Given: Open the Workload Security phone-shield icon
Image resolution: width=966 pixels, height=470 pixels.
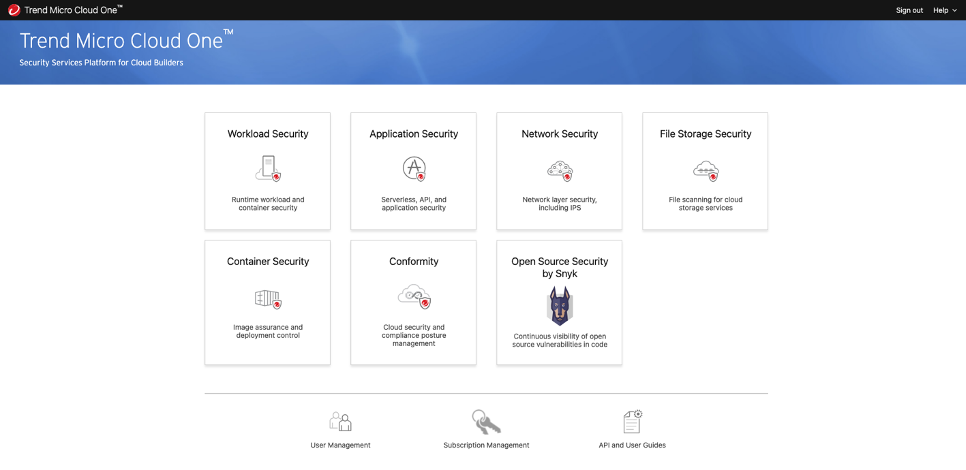Looking at the screenshot, I should [268, 168].
